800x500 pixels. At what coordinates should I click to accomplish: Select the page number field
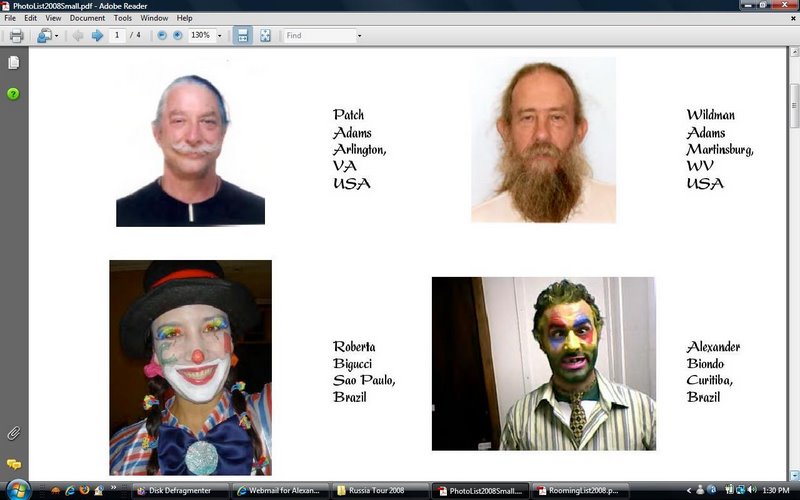tap(117, 35)
